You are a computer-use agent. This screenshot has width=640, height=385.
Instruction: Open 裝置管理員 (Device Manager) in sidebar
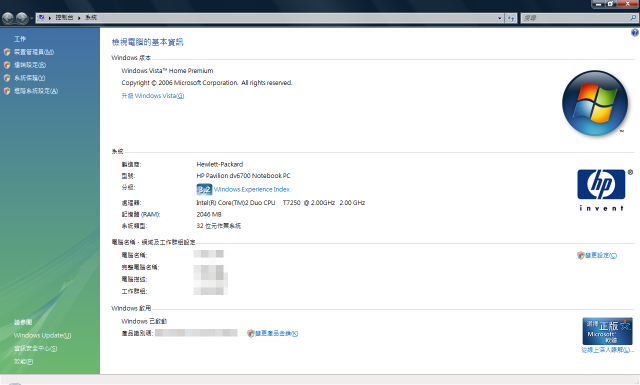pyautogui.click(x=34, y=52)
